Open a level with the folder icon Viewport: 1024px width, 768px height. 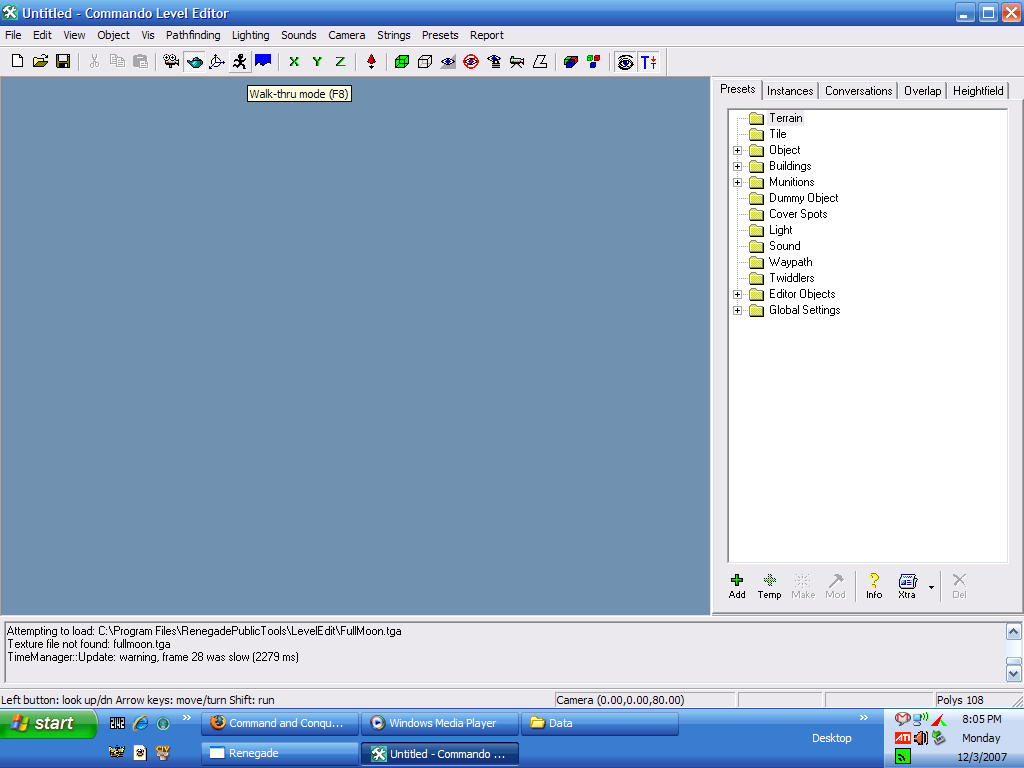click(x=40, y=62)
